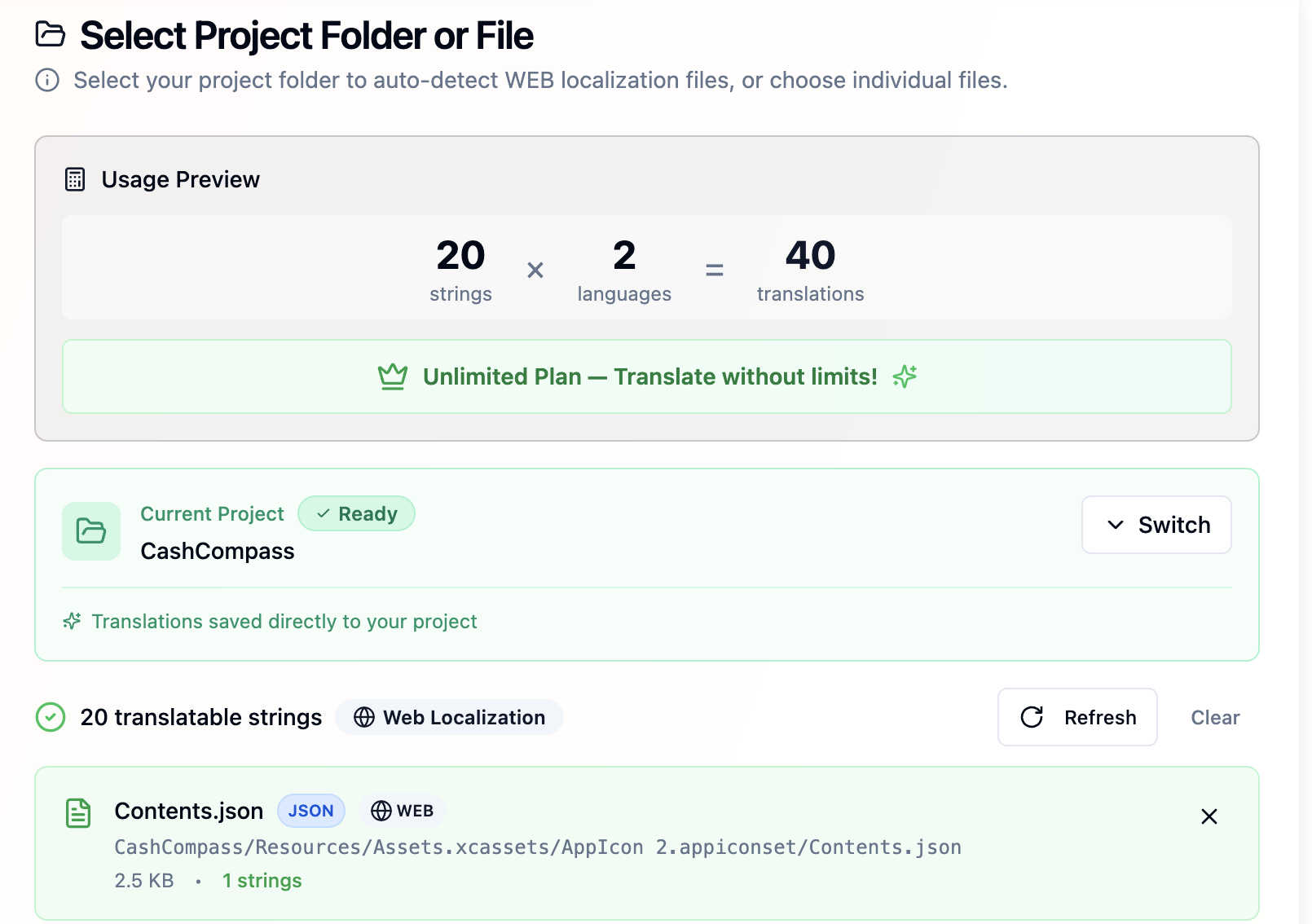
Task: Click the Clear link
Action: click(x=1215, y=717)
